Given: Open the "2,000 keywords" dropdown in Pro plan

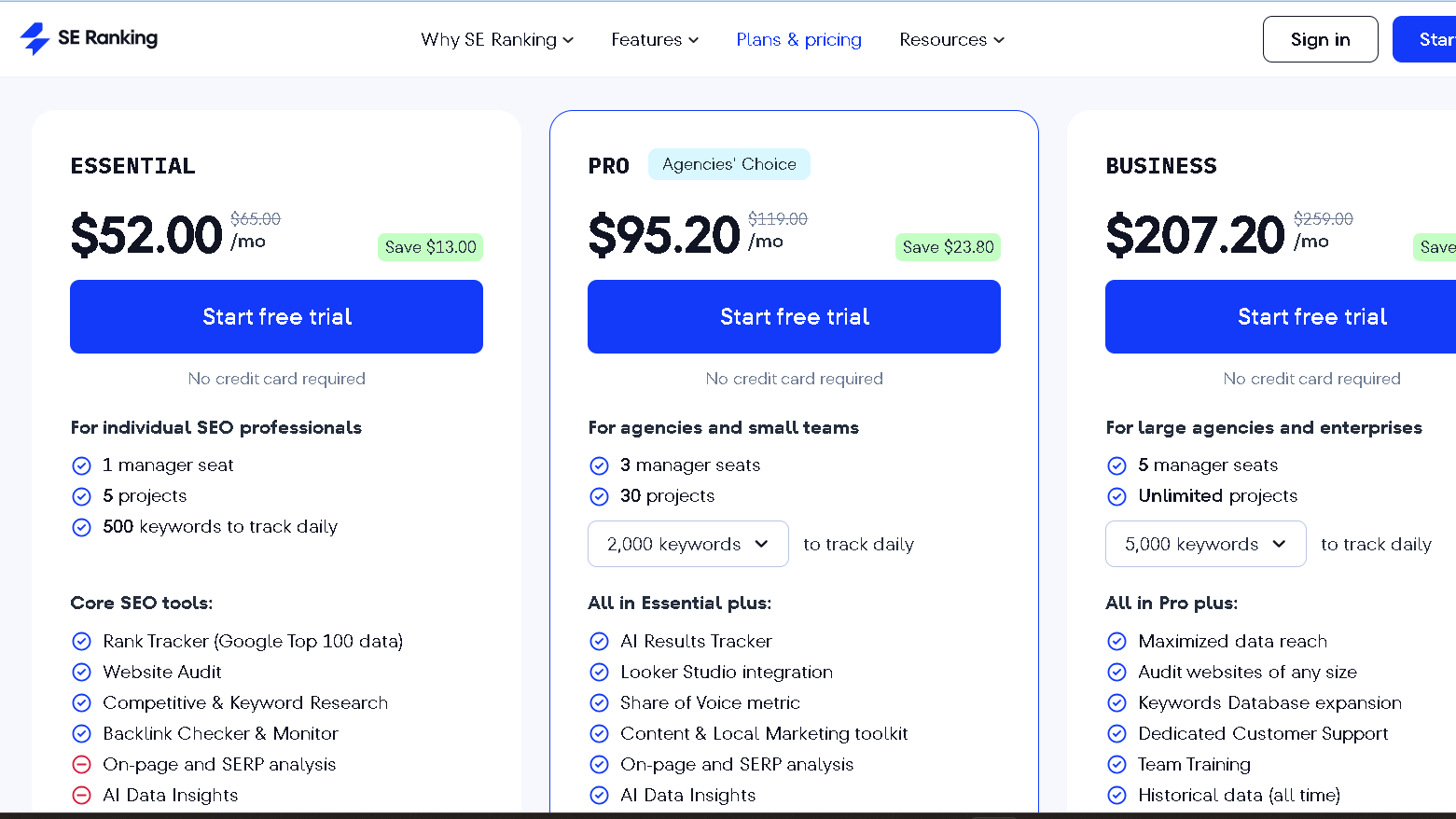Looking at the screenshot, I should click(687, 544).
